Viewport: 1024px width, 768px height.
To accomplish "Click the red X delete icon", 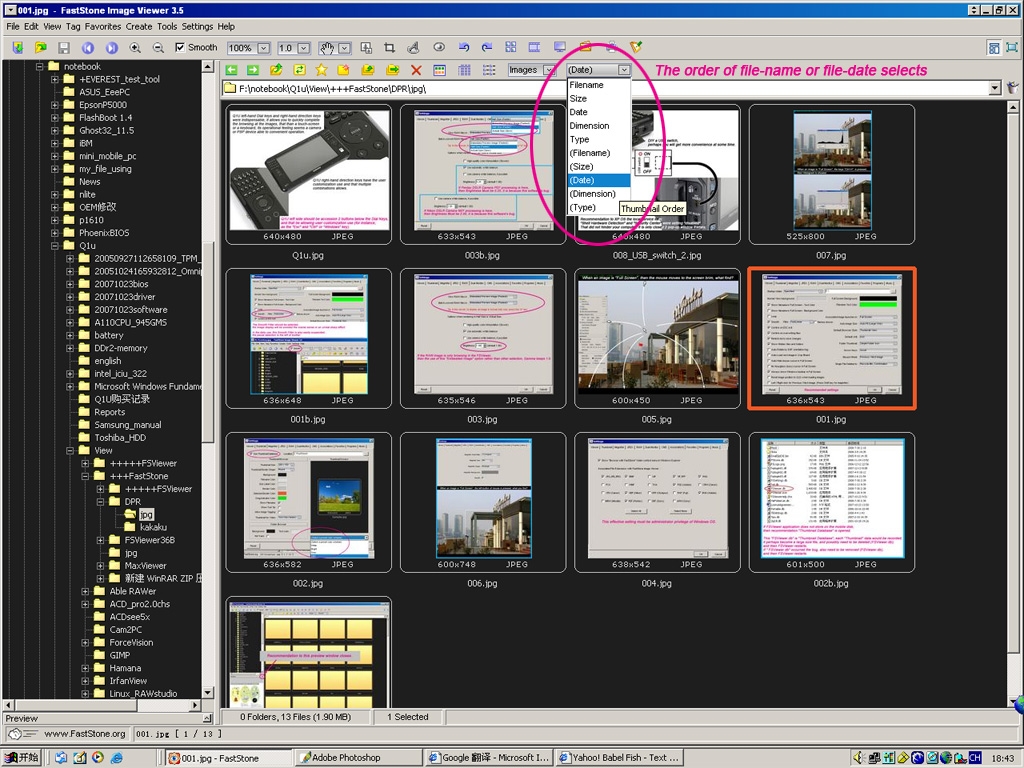I will click(416, 70).
